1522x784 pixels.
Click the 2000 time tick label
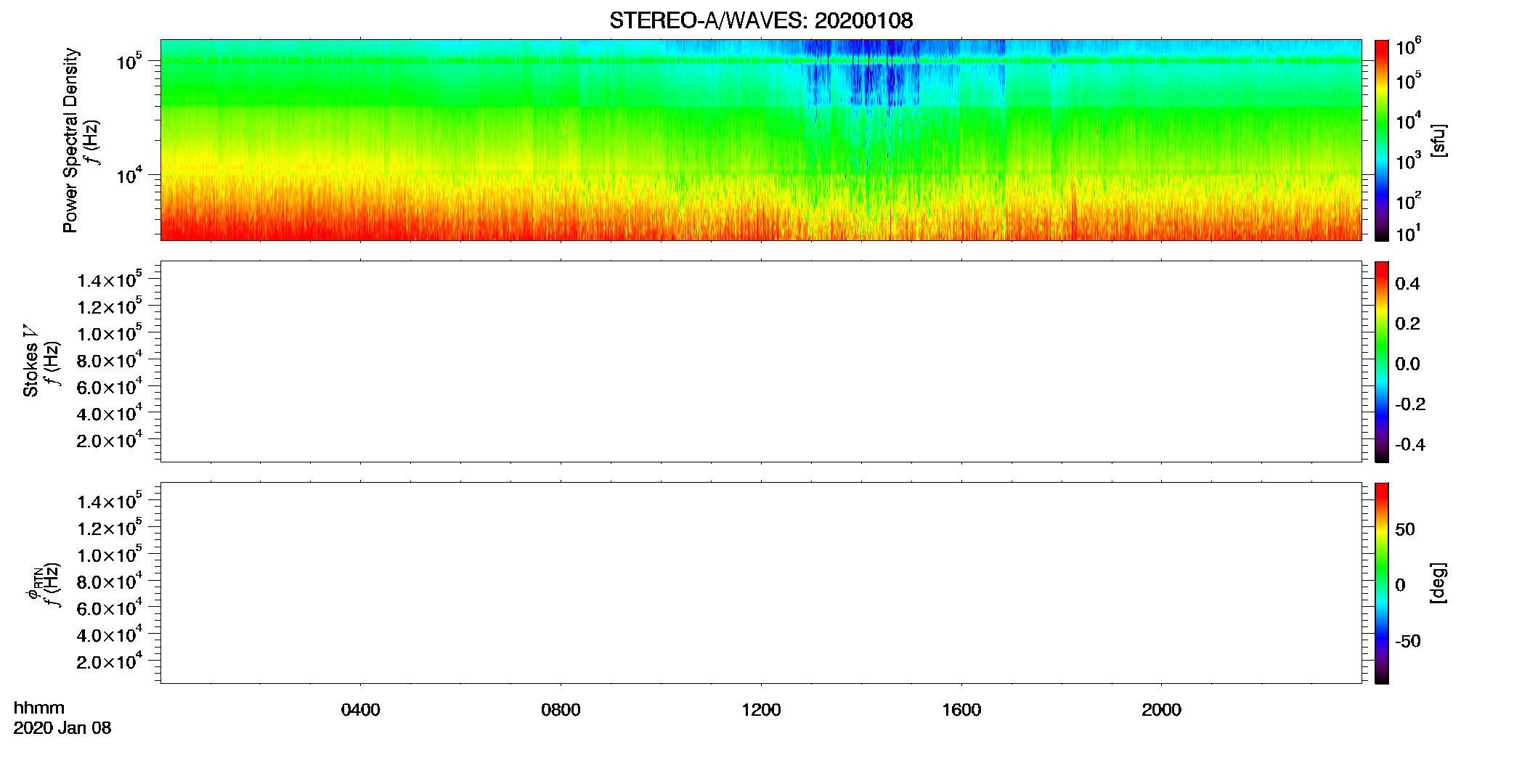[1161, 710]
